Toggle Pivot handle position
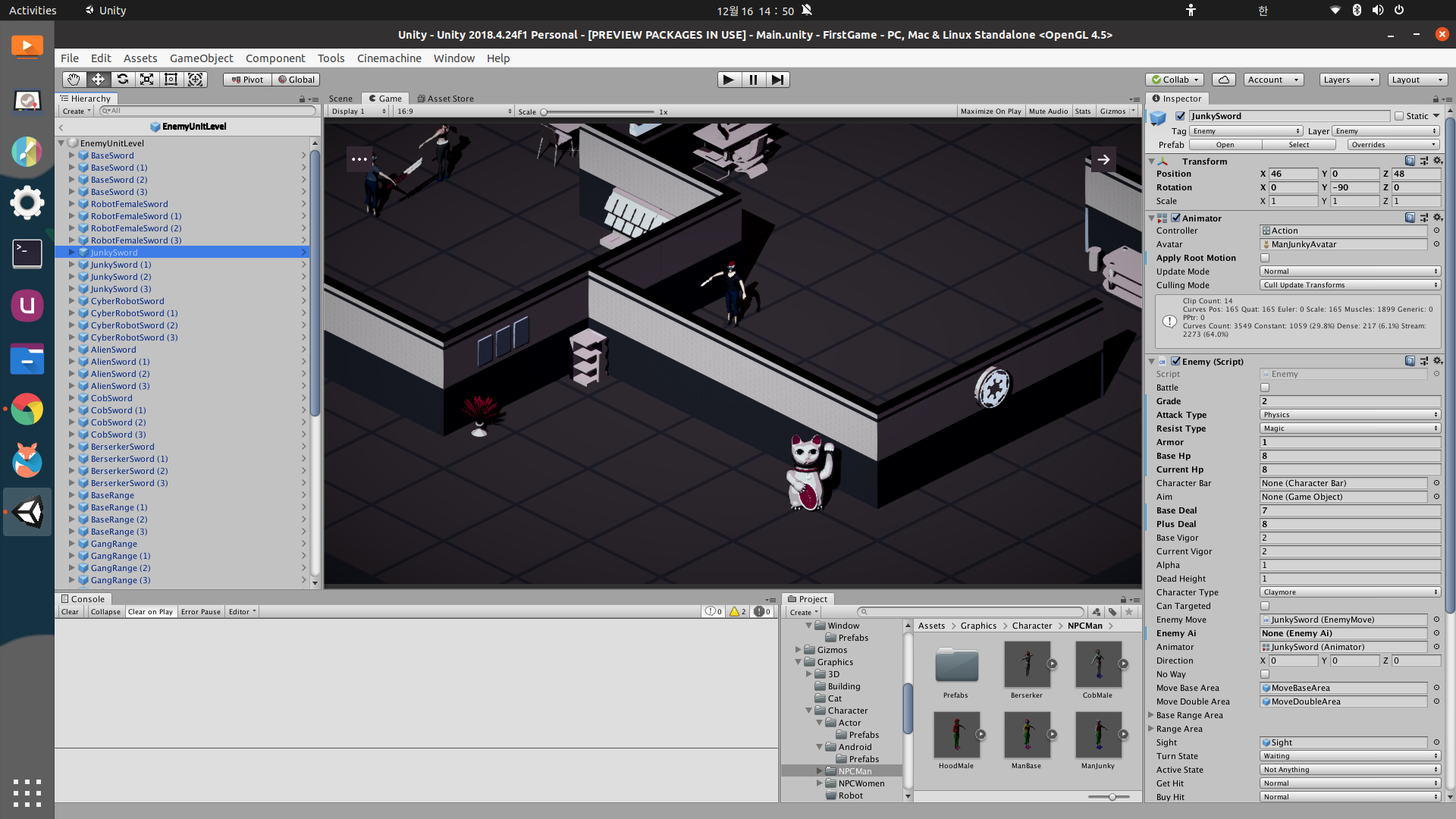This screenshot has width=1456, height=819. [247, 80]
